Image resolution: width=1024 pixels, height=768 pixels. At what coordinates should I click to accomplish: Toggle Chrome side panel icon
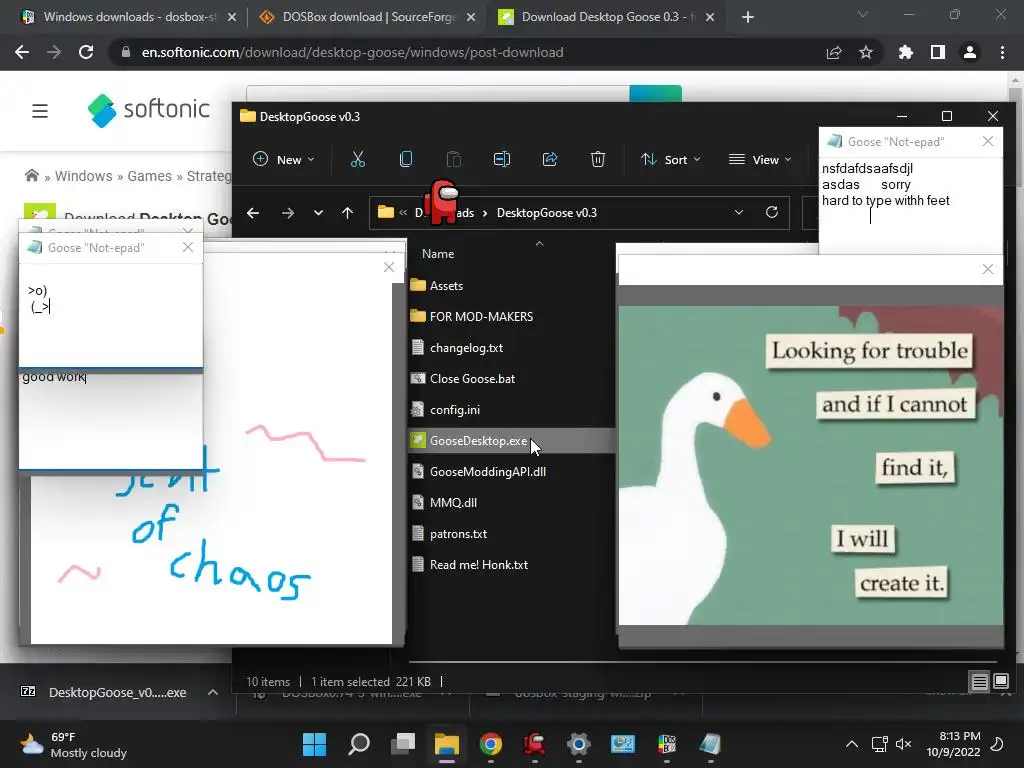938,52
